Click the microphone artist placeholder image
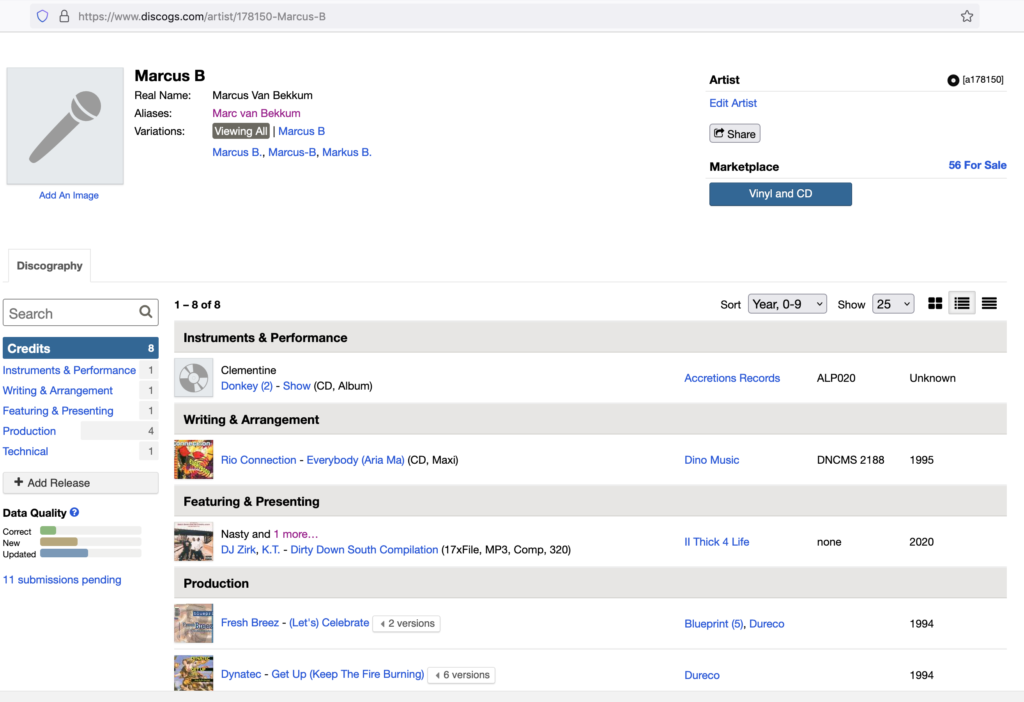1024x702 pixels. [65, 126]
